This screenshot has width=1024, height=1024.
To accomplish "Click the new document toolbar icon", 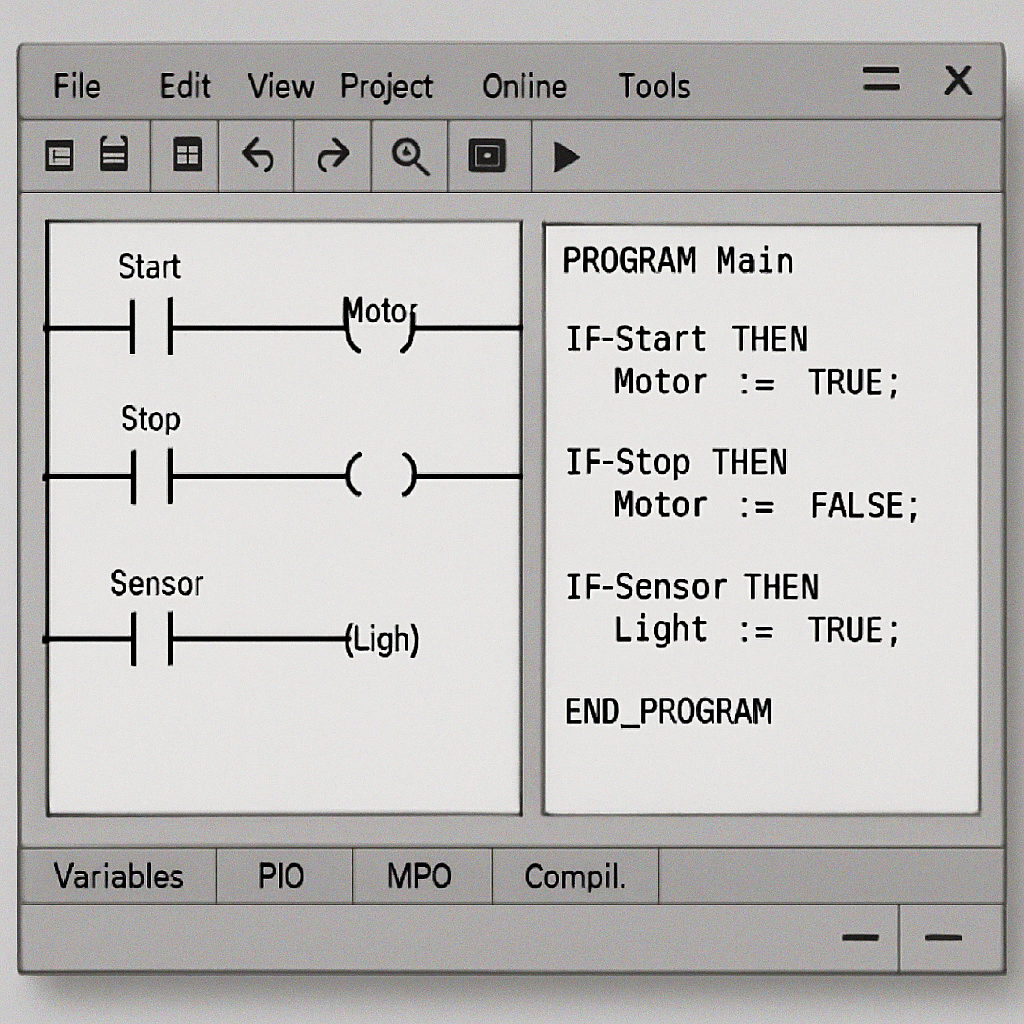I will coord(58,156).
